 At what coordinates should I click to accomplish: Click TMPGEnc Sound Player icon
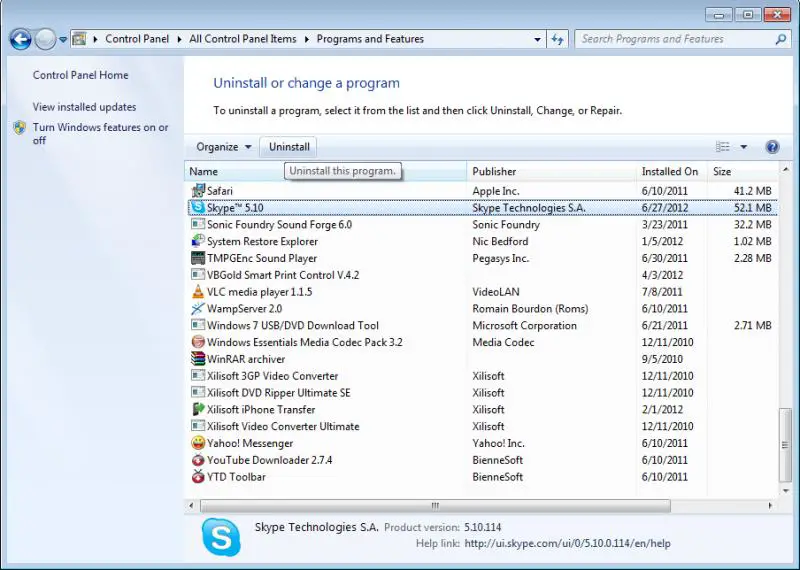pos(198,258)
